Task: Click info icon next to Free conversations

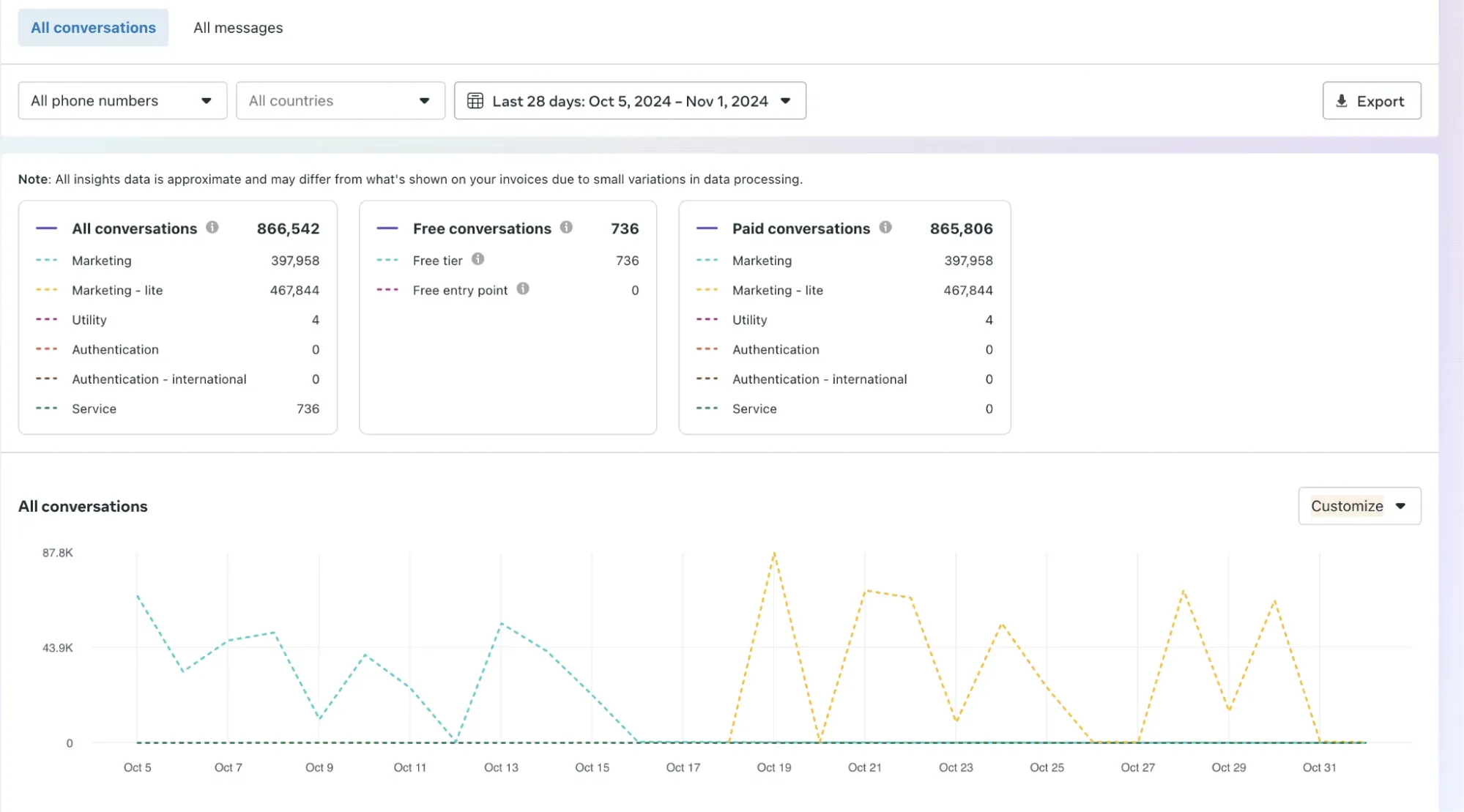Action: [x=566, y=228]
